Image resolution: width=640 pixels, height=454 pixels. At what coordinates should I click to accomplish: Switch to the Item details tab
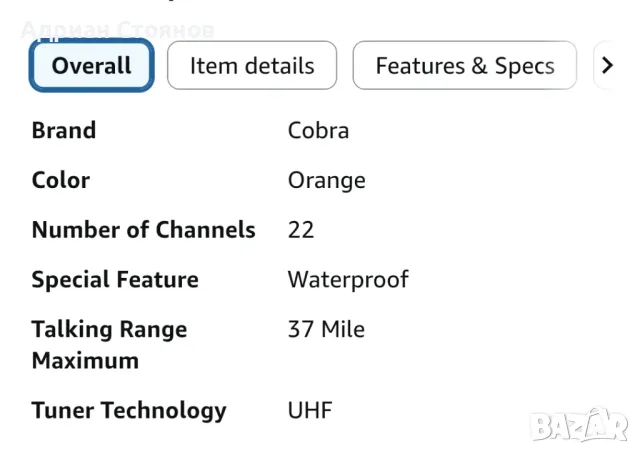point(252,66)
